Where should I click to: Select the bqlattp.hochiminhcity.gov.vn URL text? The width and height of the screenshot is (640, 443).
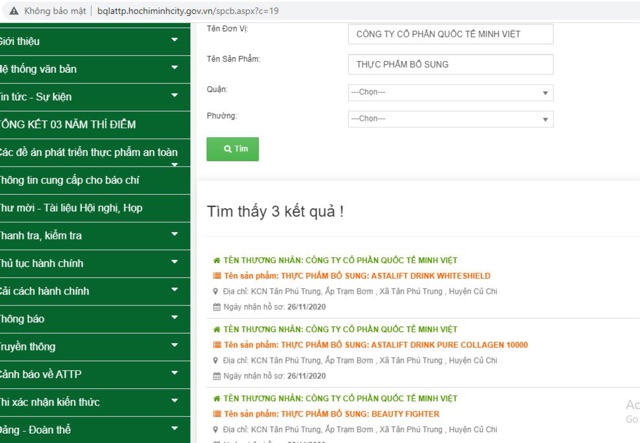(x=188, y=11)
